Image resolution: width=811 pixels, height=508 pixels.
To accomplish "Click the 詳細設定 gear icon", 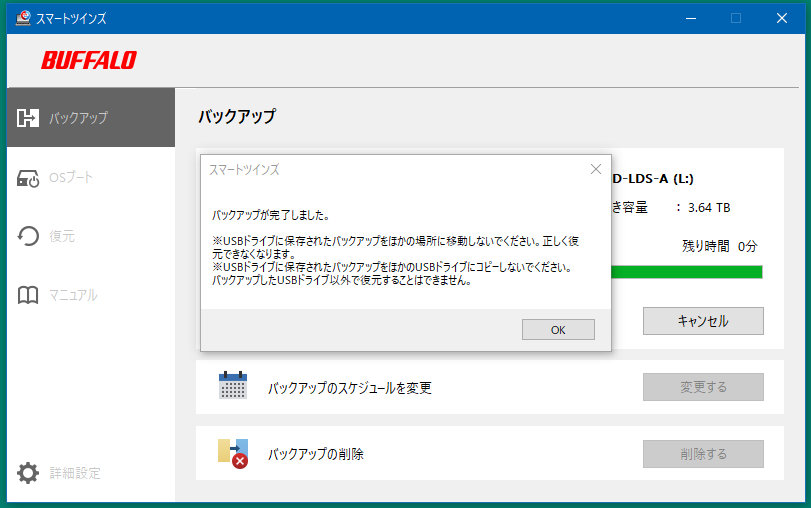I will 28,473.
